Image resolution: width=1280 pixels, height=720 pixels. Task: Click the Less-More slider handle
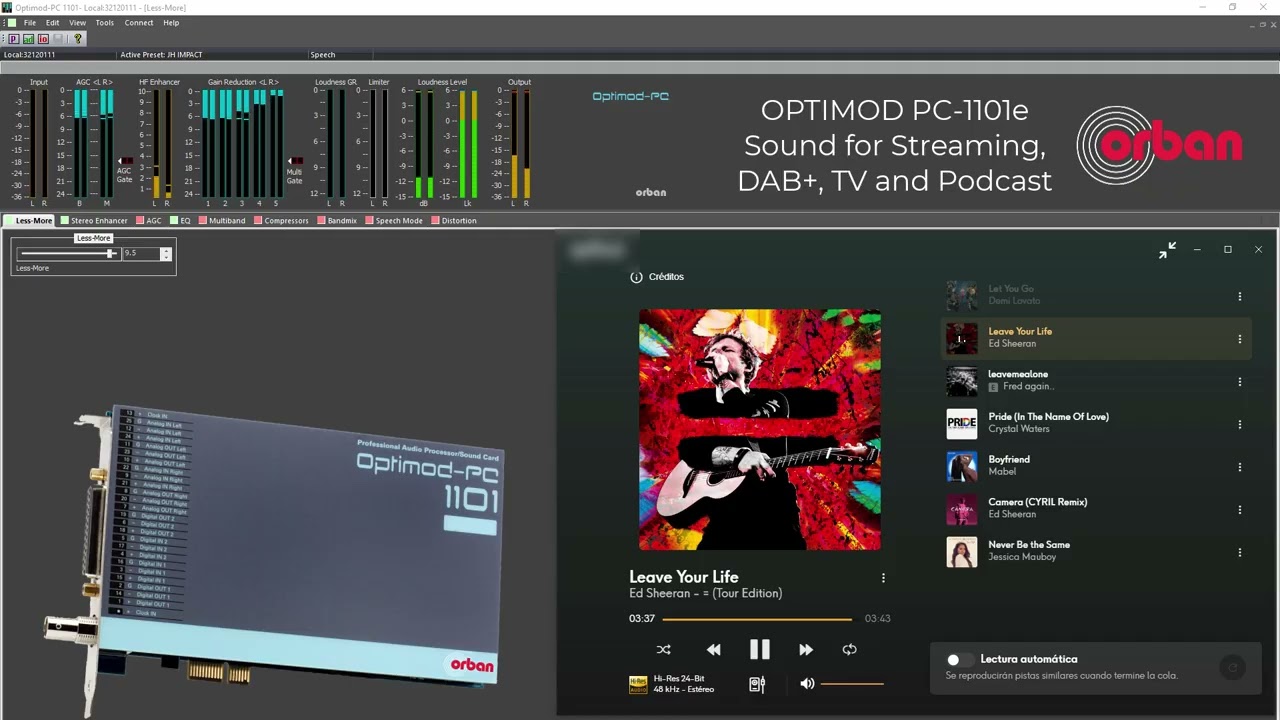(x=110, y=253)
